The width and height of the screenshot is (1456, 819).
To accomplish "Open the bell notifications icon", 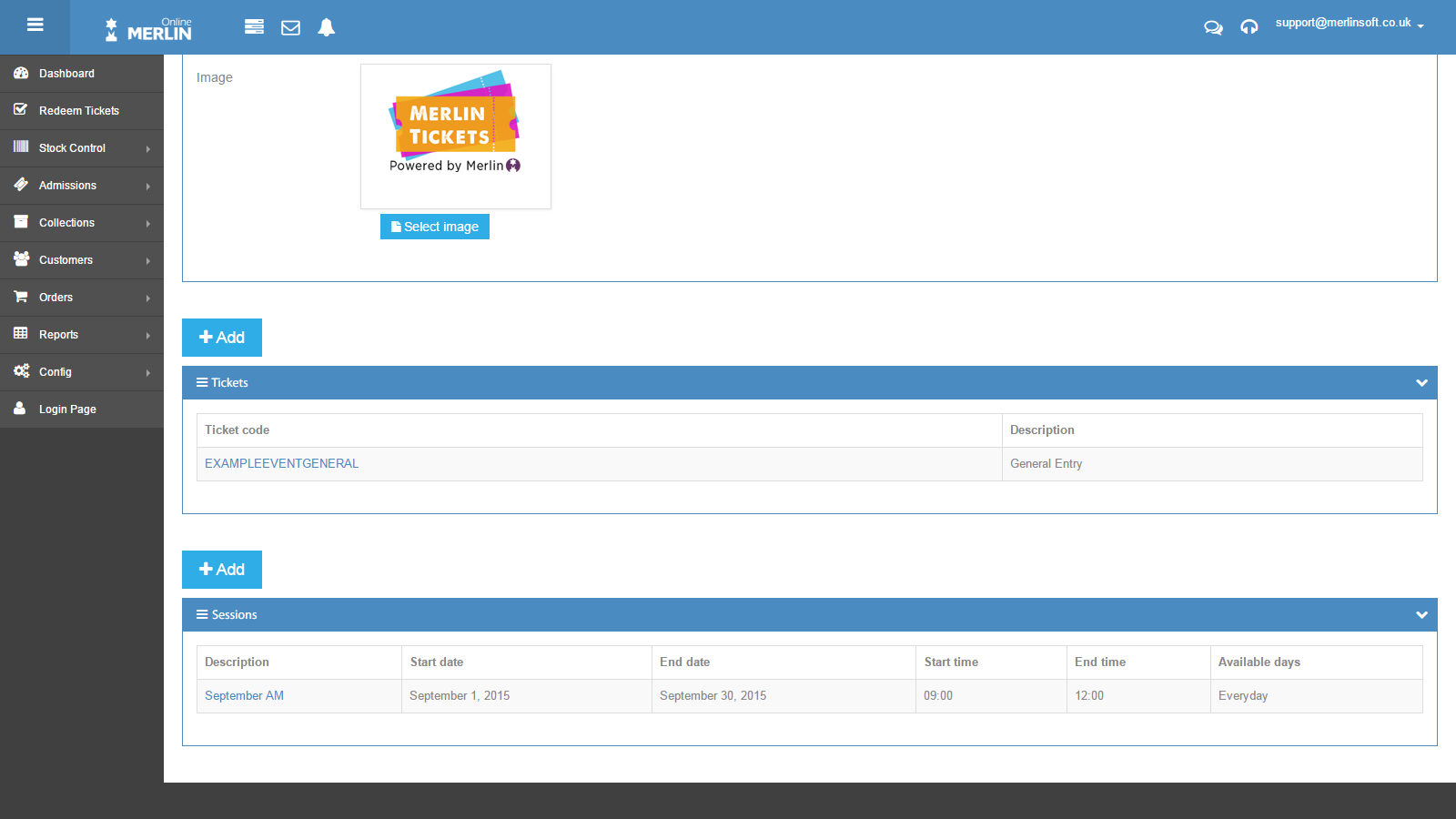I will click(x=327, y=27).
